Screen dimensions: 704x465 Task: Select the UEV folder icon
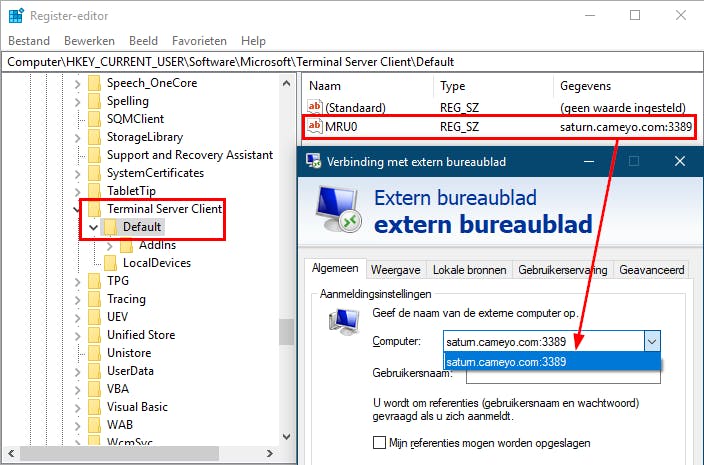(94, 317)
